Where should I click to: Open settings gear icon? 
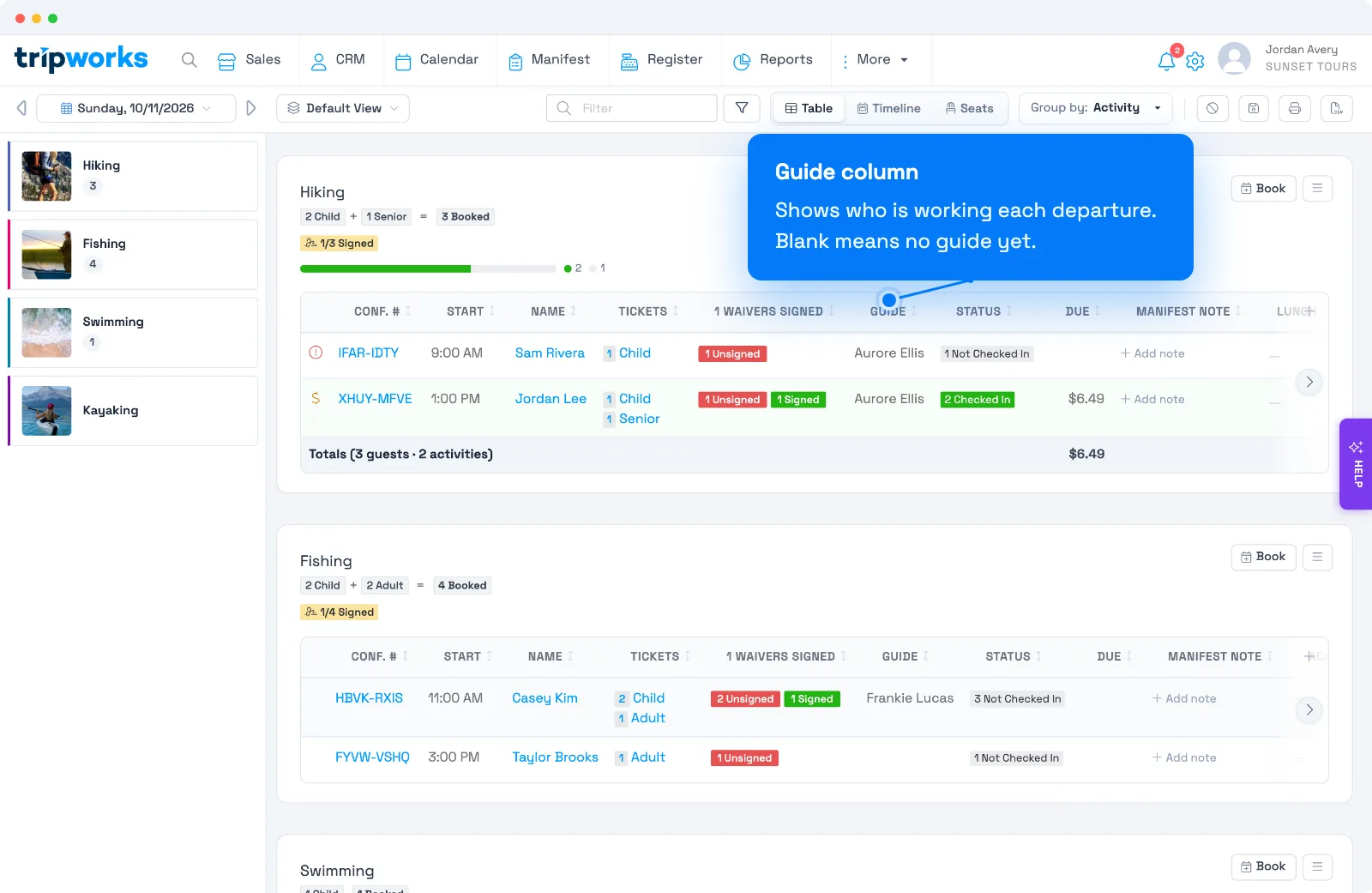pos(1195,62)
